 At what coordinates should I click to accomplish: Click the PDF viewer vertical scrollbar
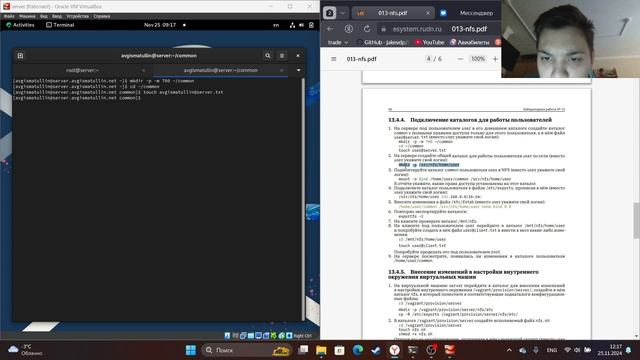pyautogui.click(x=636, y=220)
